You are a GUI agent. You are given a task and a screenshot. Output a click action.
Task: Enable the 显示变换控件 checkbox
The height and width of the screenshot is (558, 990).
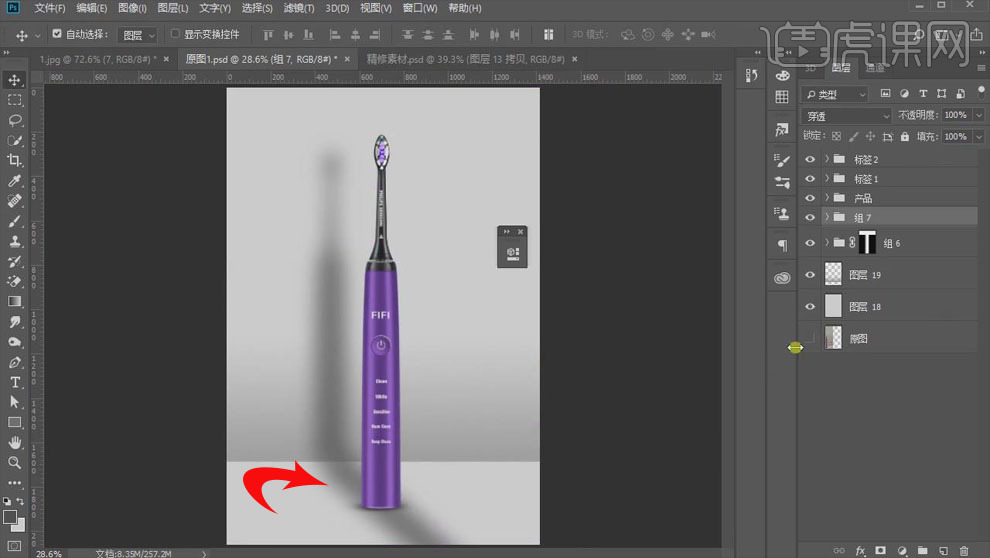click(176, 34)
